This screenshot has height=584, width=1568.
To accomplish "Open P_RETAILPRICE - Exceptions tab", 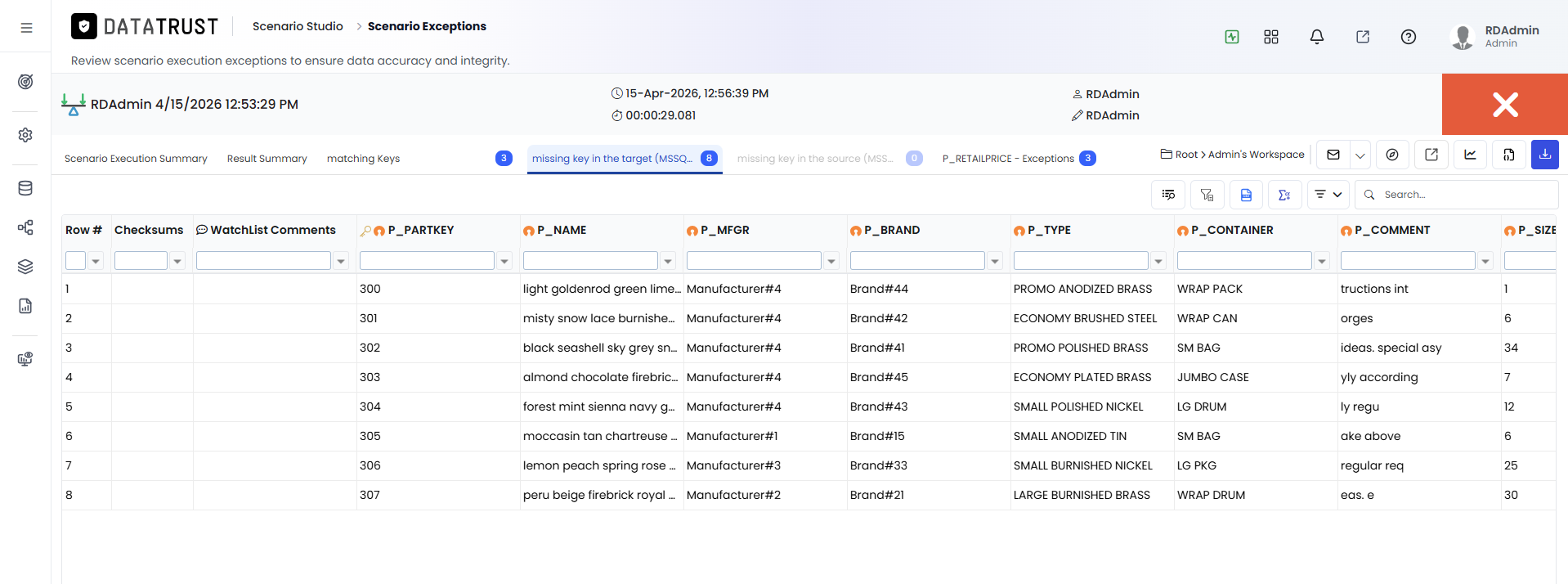I will [x=1019, y=159].
